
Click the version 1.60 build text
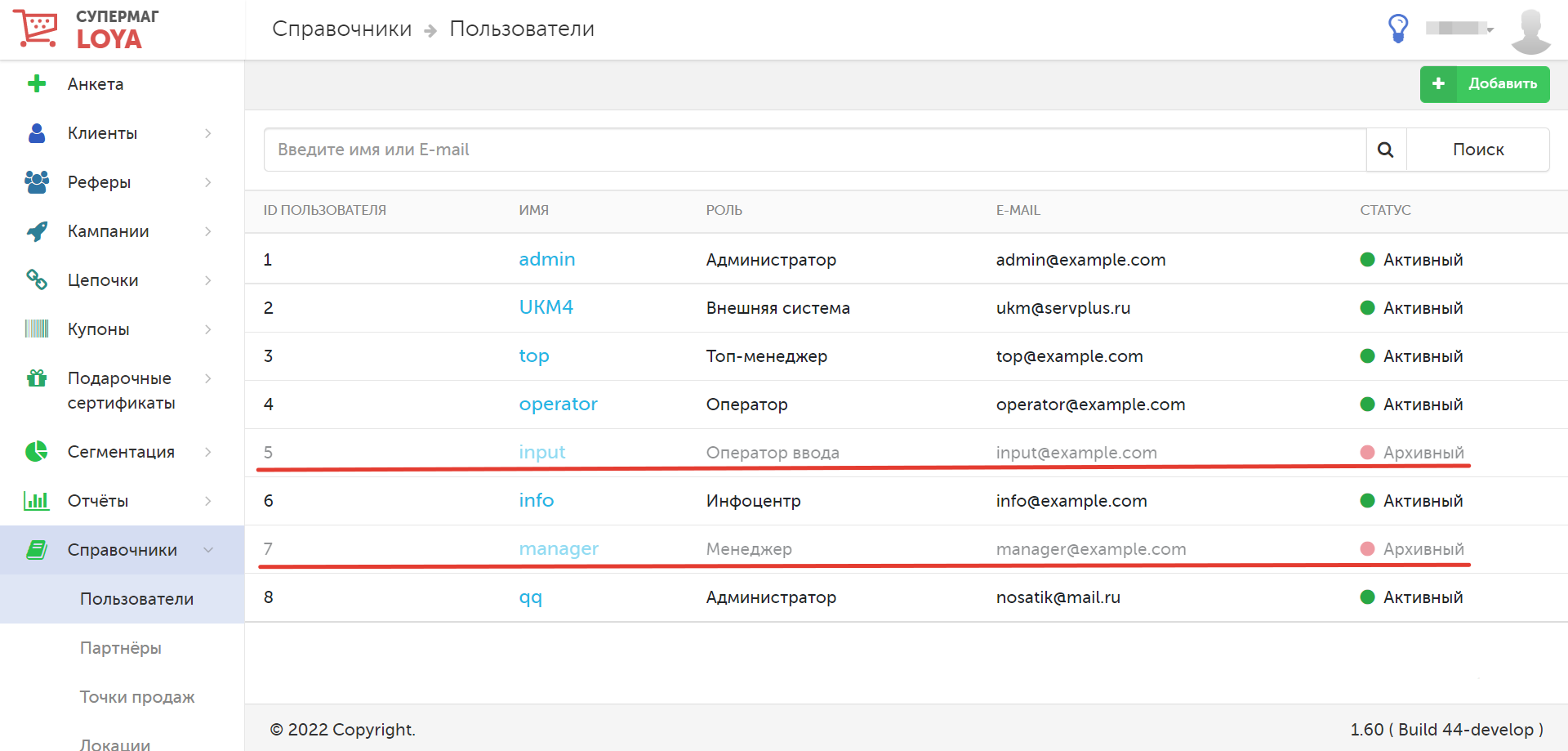pos(1446,730)
